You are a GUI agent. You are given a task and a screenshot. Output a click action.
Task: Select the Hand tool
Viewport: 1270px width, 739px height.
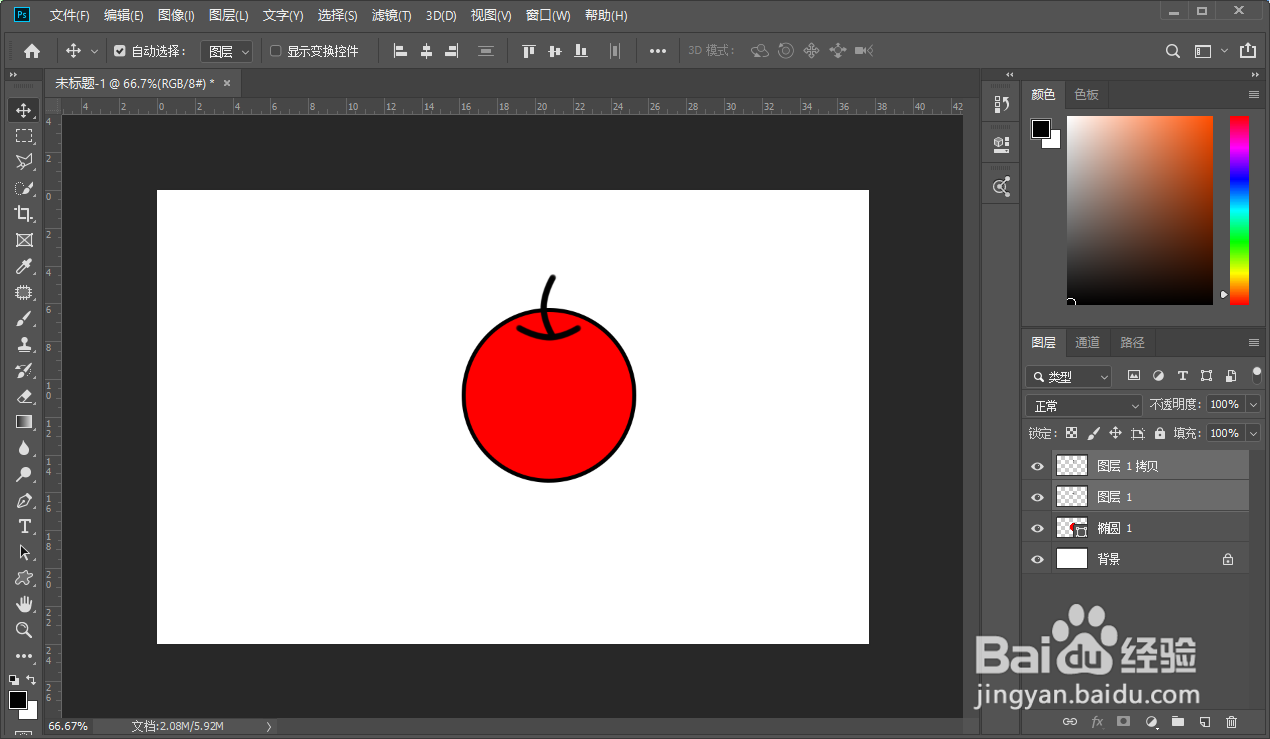click(24, 604)
